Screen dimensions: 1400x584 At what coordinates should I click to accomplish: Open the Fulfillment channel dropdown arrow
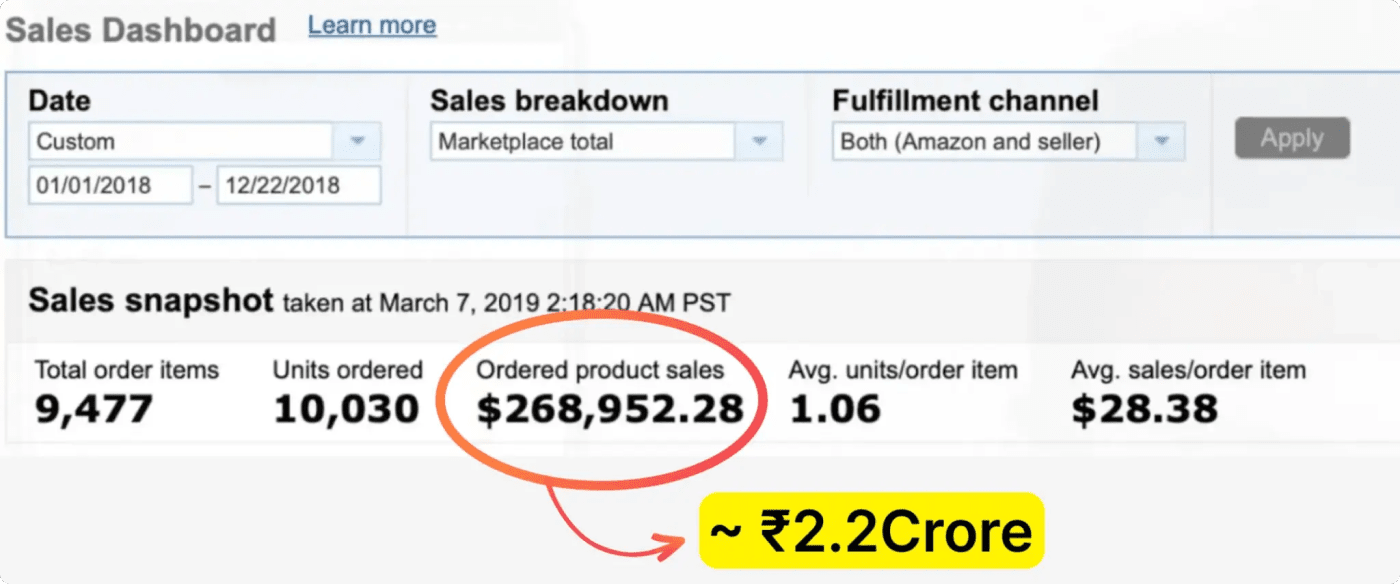click(1162, 141)
